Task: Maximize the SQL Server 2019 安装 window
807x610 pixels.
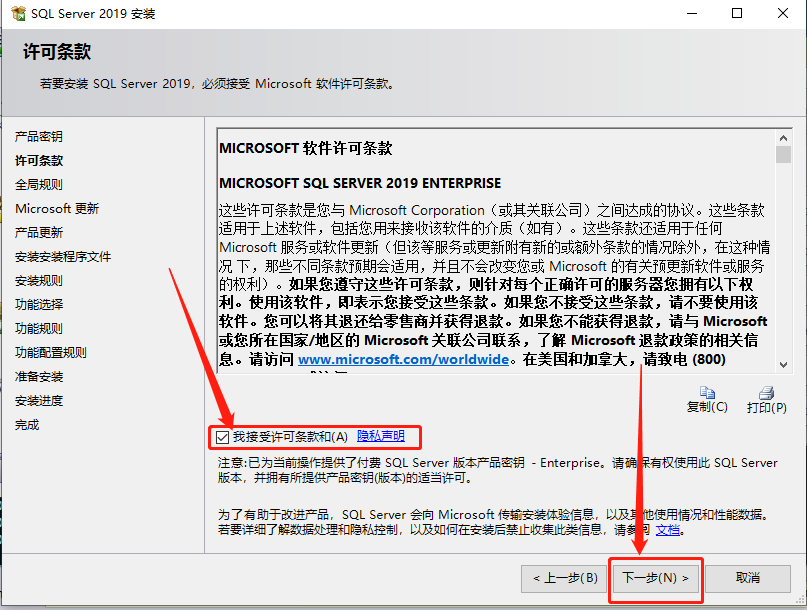Action: coord(737,13)
